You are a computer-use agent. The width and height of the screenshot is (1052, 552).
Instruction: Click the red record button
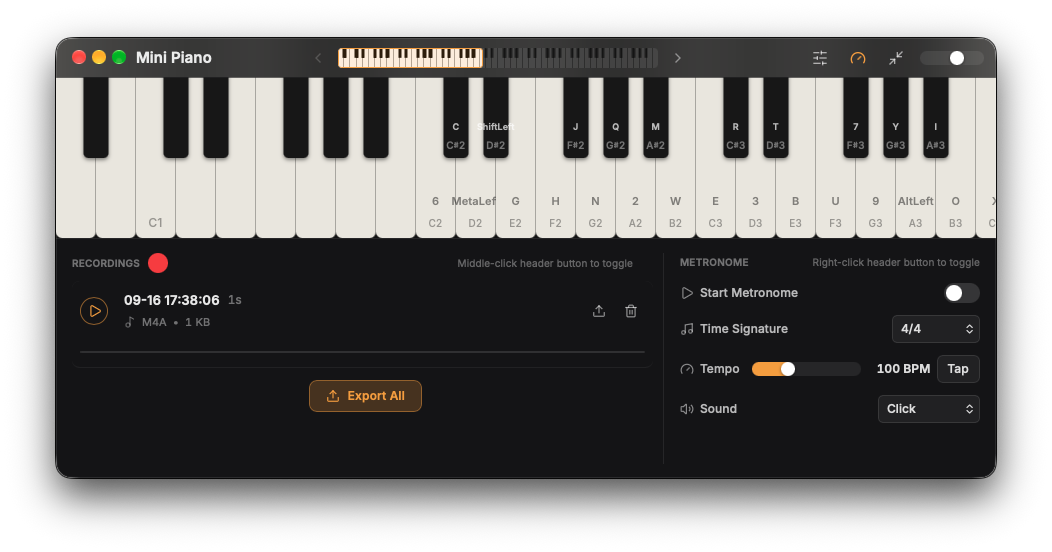click(x=158, y=263)
